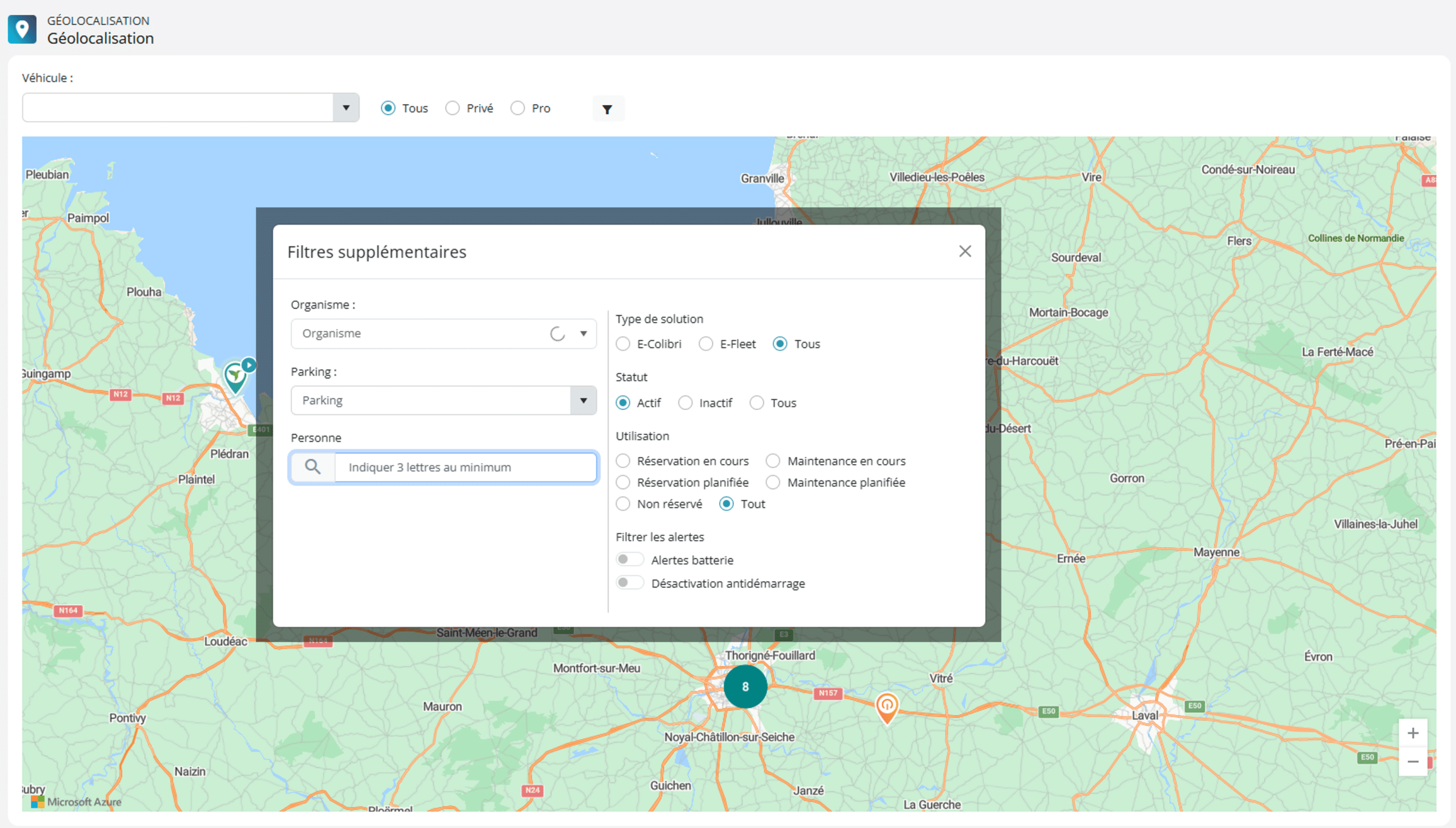Screen dimensions: 1456x828
Task: Click the N157 road badge on map
Action: [x=828, y=693]
